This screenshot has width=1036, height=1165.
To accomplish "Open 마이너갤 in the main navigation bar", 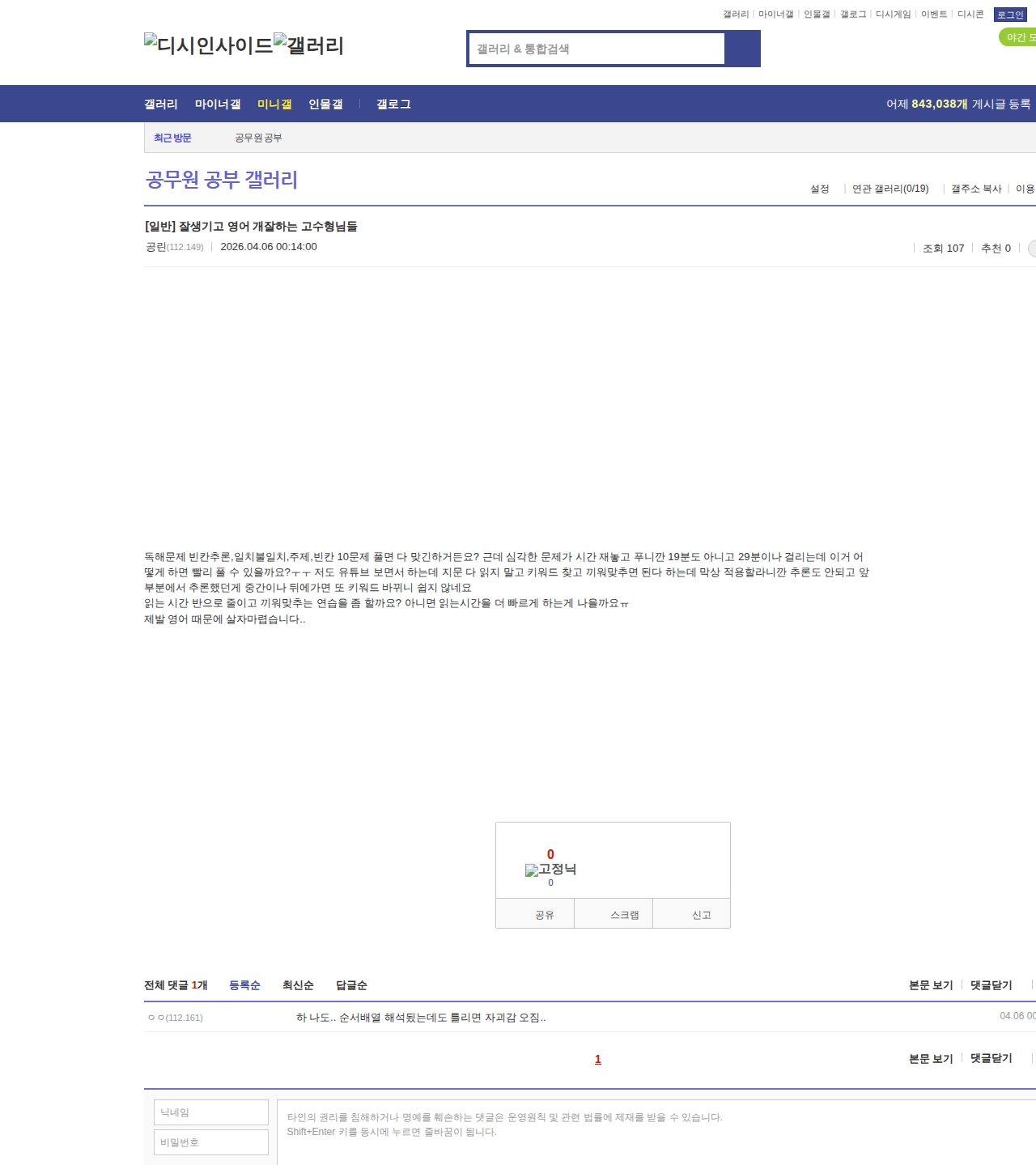I will [x=218, y=104].
